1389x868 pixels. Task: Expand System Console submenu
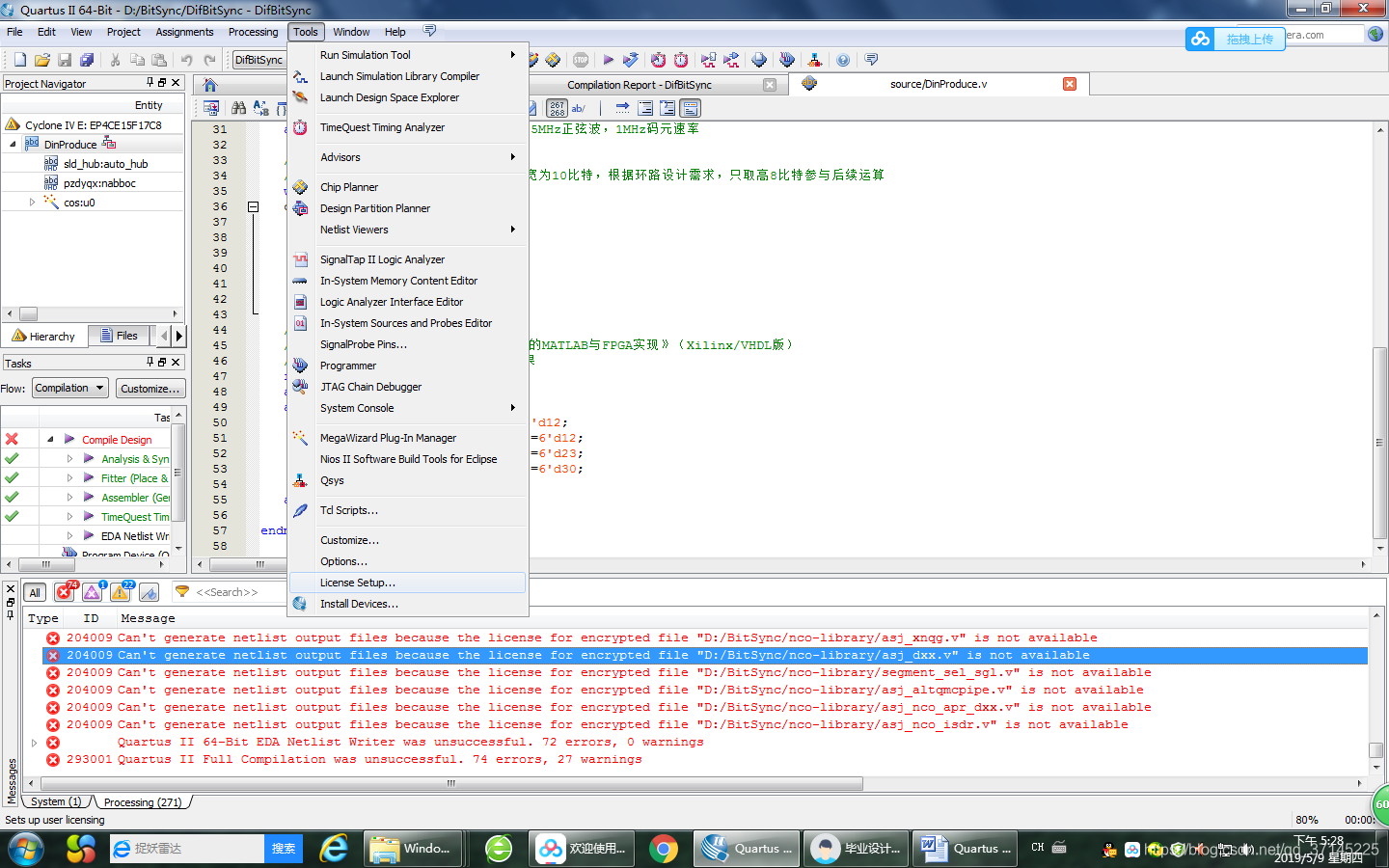(x=408, y=408)
